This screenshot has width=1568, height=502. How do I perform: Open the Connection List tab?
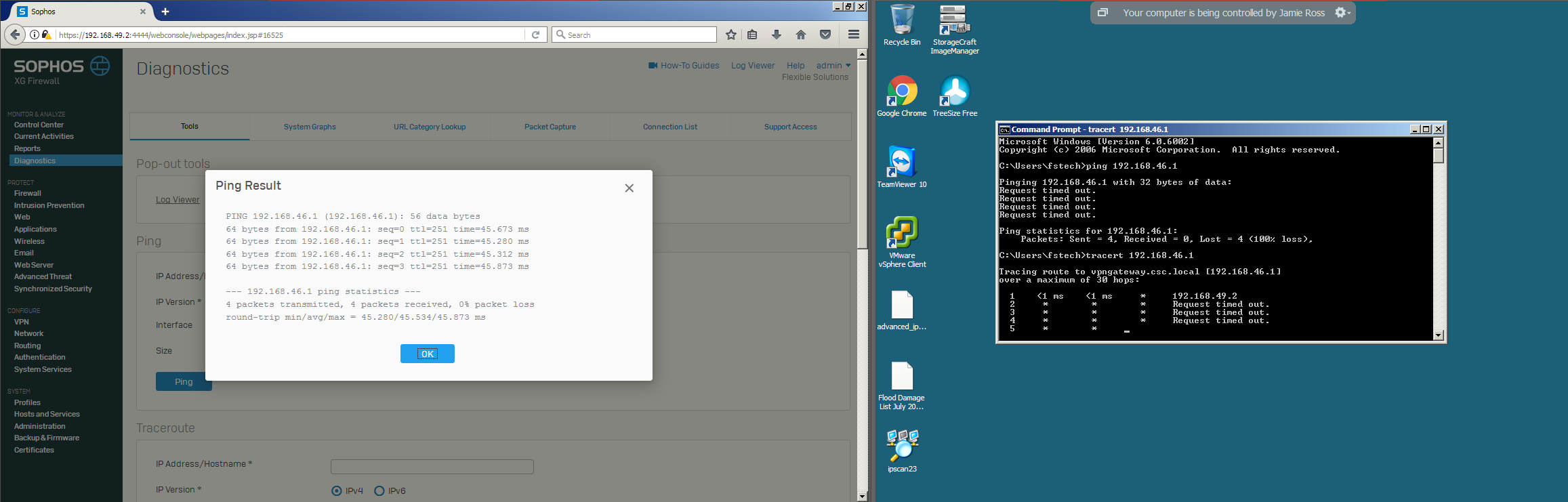coord(669,127)
